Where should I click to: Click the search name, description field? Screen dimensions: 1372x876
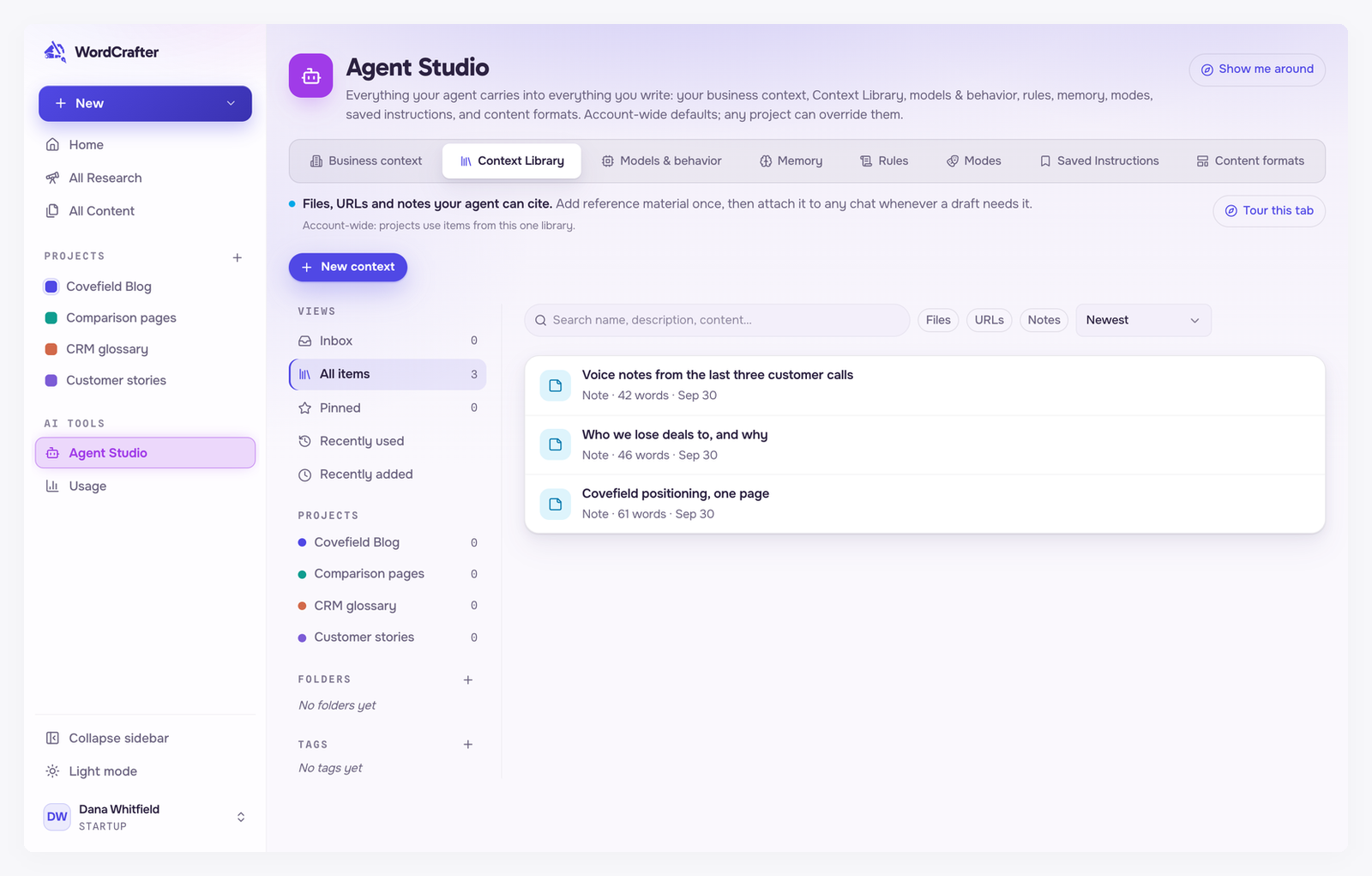(x=717, y=320)
